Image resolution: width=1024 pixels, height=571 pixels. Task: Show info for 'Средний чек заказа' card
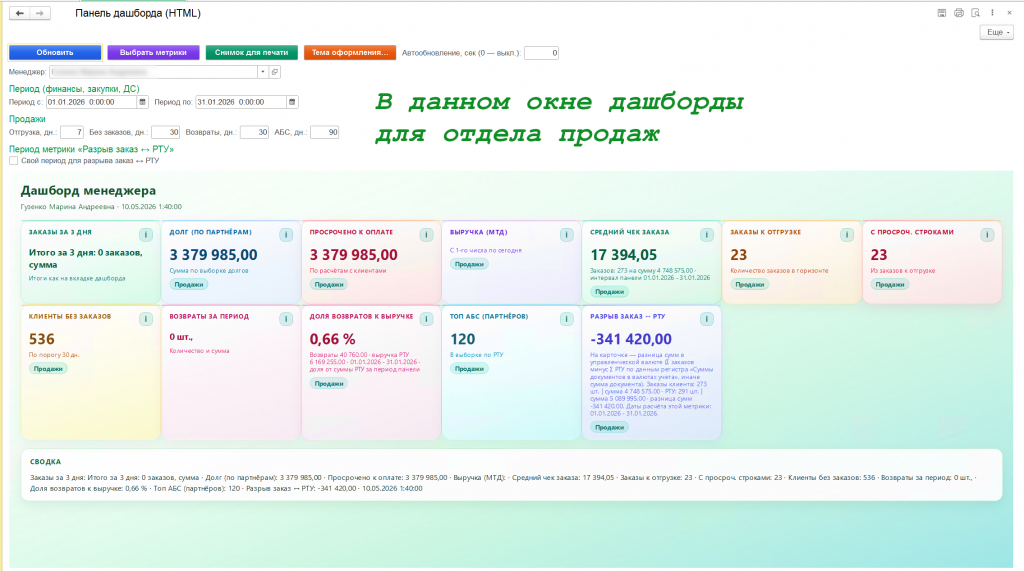(707, 235)
